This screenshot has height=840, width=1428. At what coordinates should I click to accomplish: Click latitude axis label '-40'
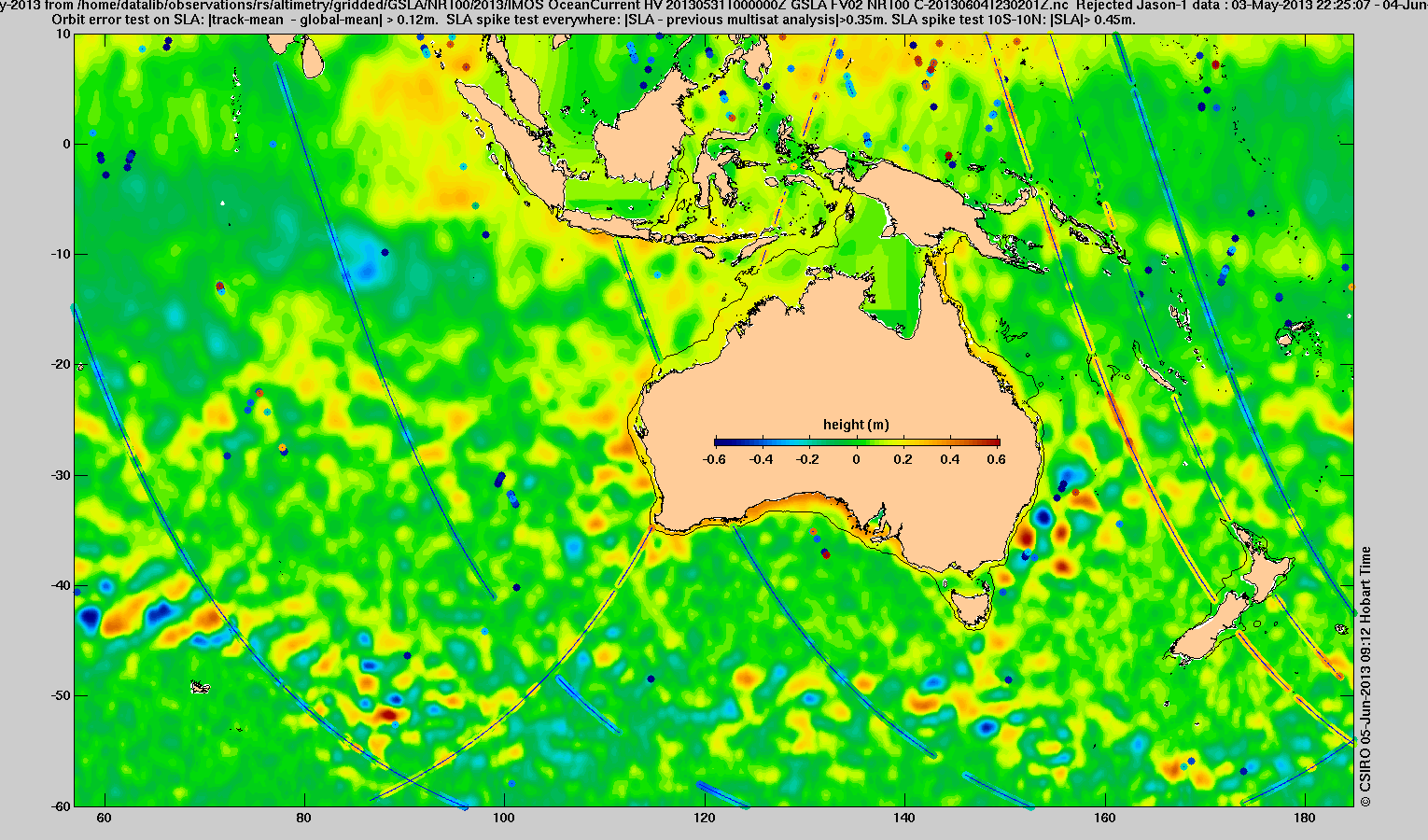(x=61, y=585)
